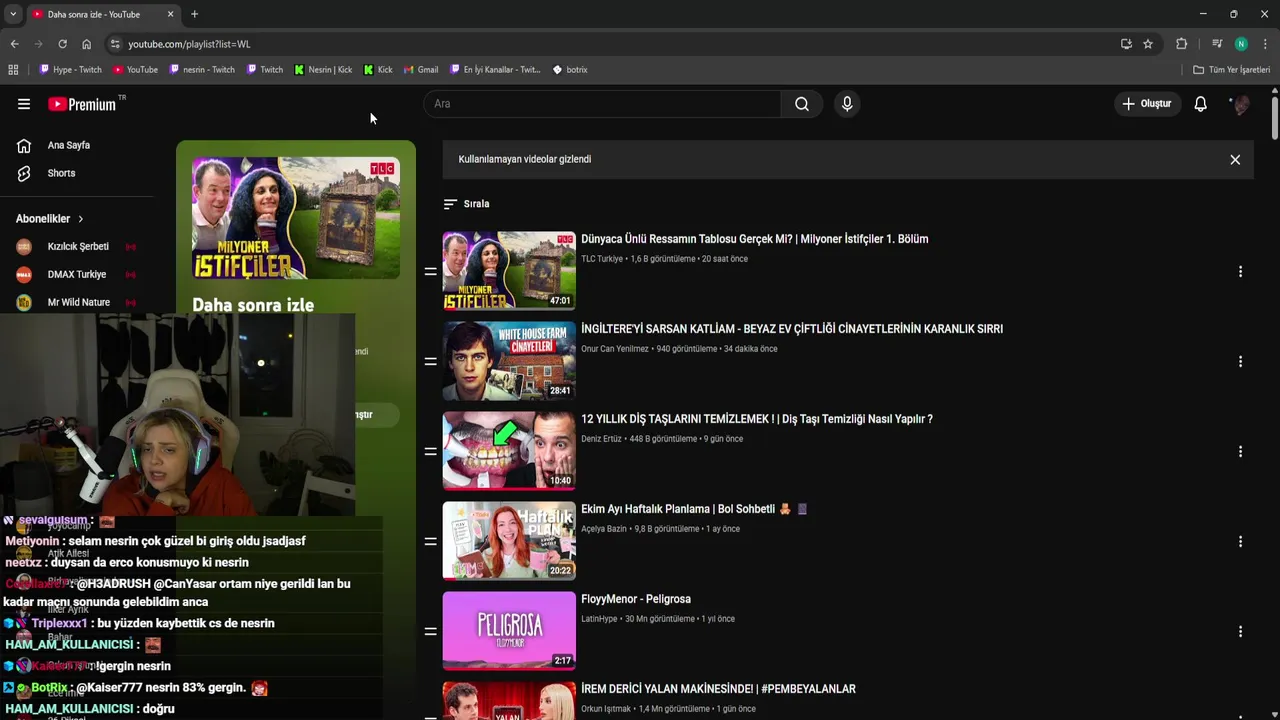Image resolution: width=1280 pixels, height=720 pixels.
Task: Bookmark this page with star icon
Action: click(x=1148, y=44)
